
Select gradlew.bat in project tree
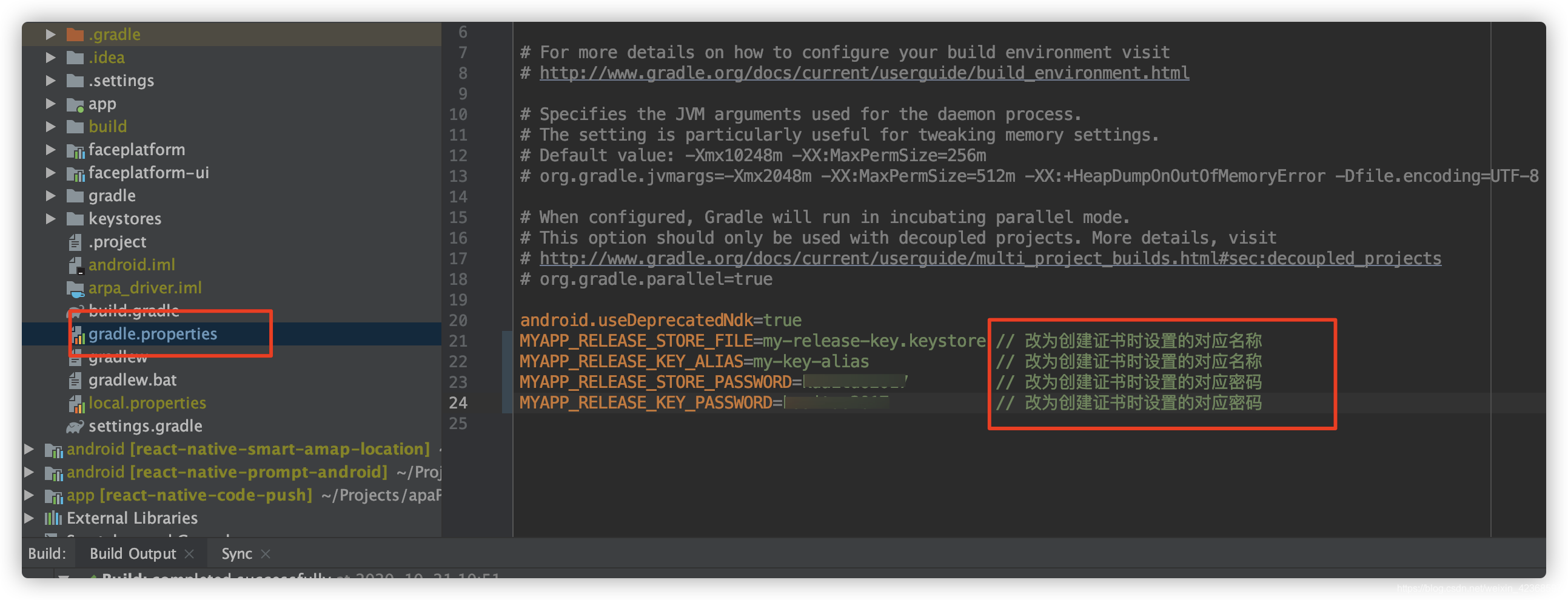[133, 381]
